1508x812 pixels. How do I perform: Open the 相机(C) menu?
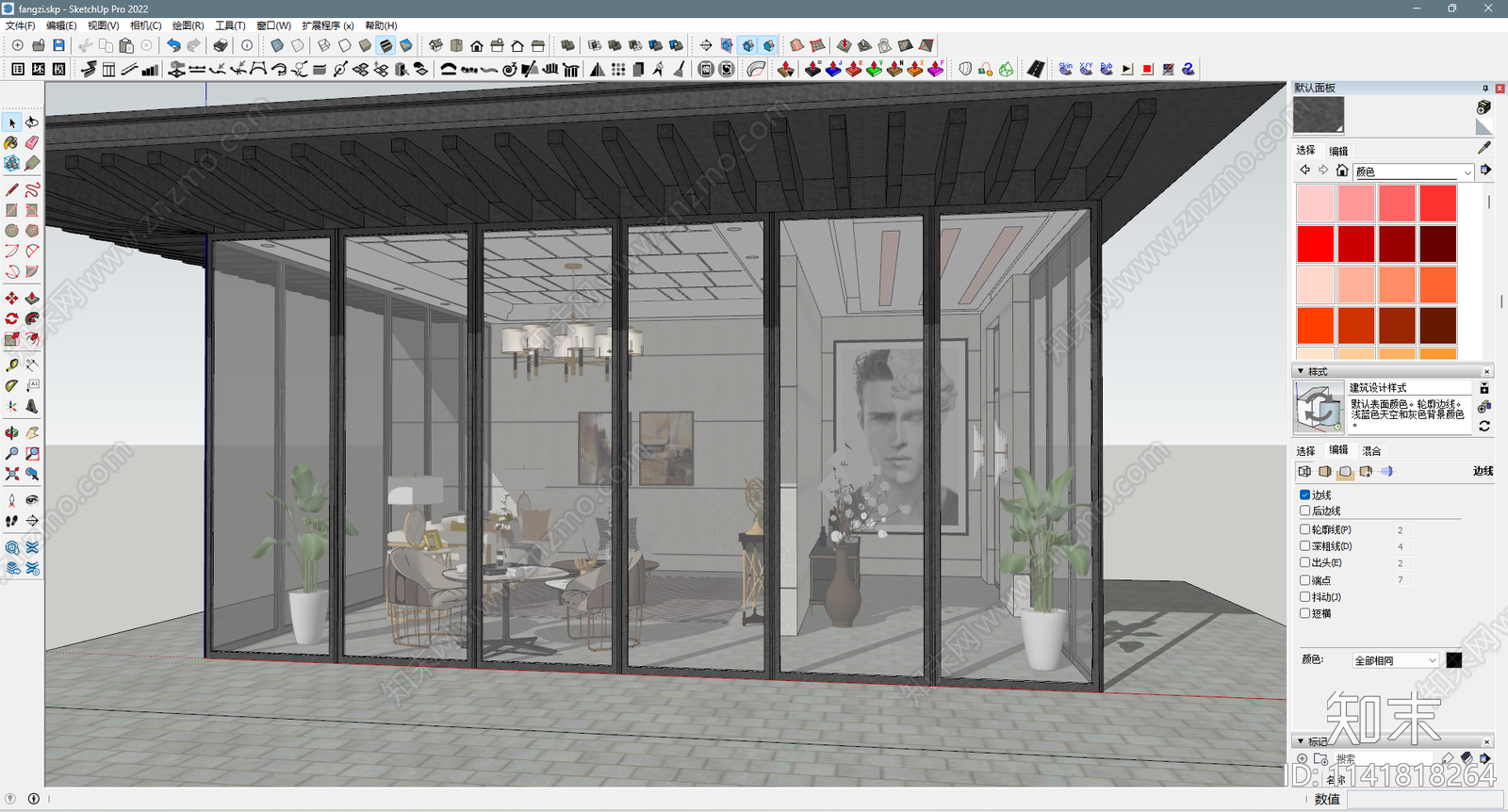coord(145,25)
